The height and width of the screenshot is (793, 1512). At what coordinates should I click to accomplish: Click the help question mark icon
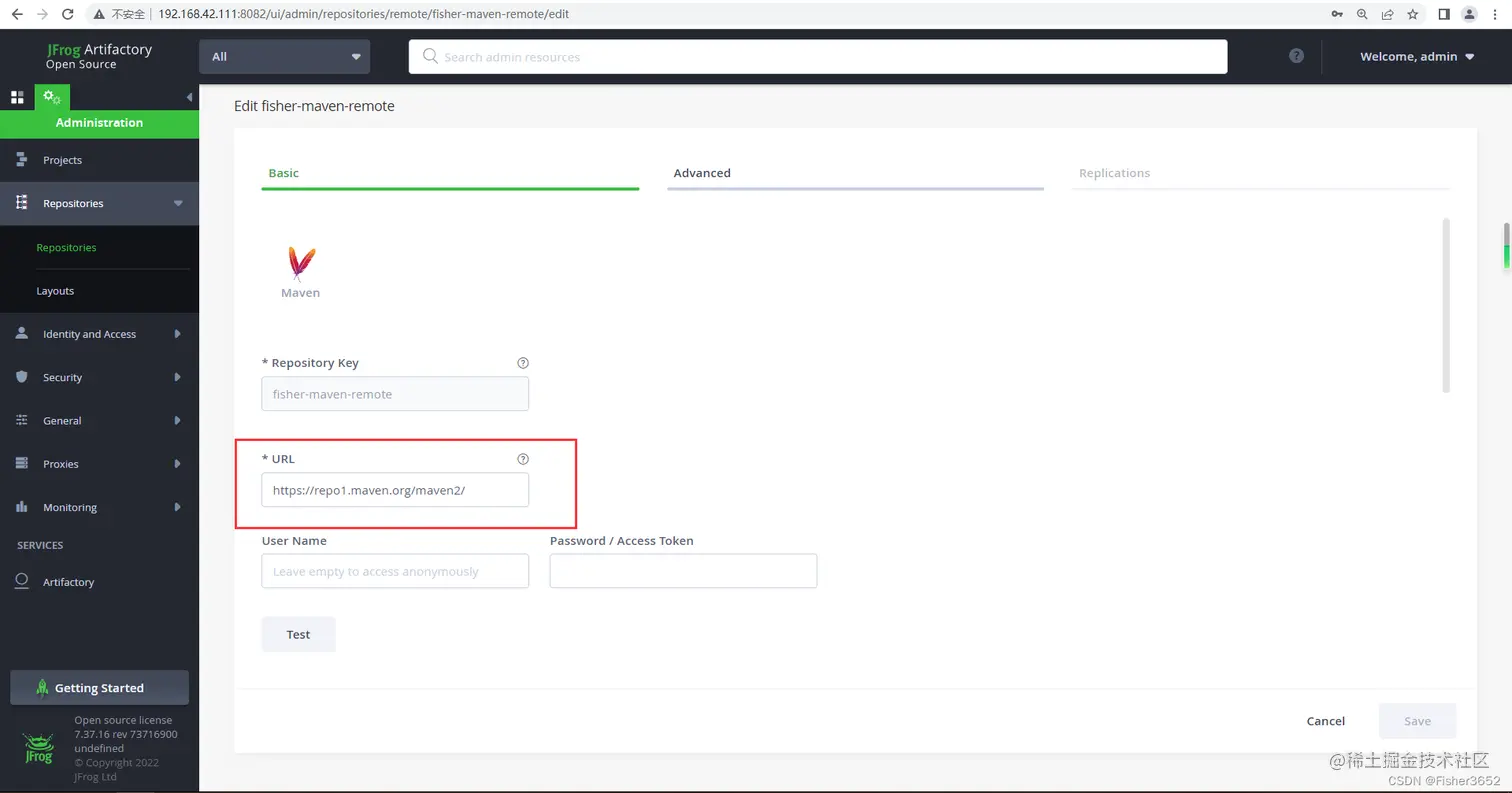tap(1296, 56)
